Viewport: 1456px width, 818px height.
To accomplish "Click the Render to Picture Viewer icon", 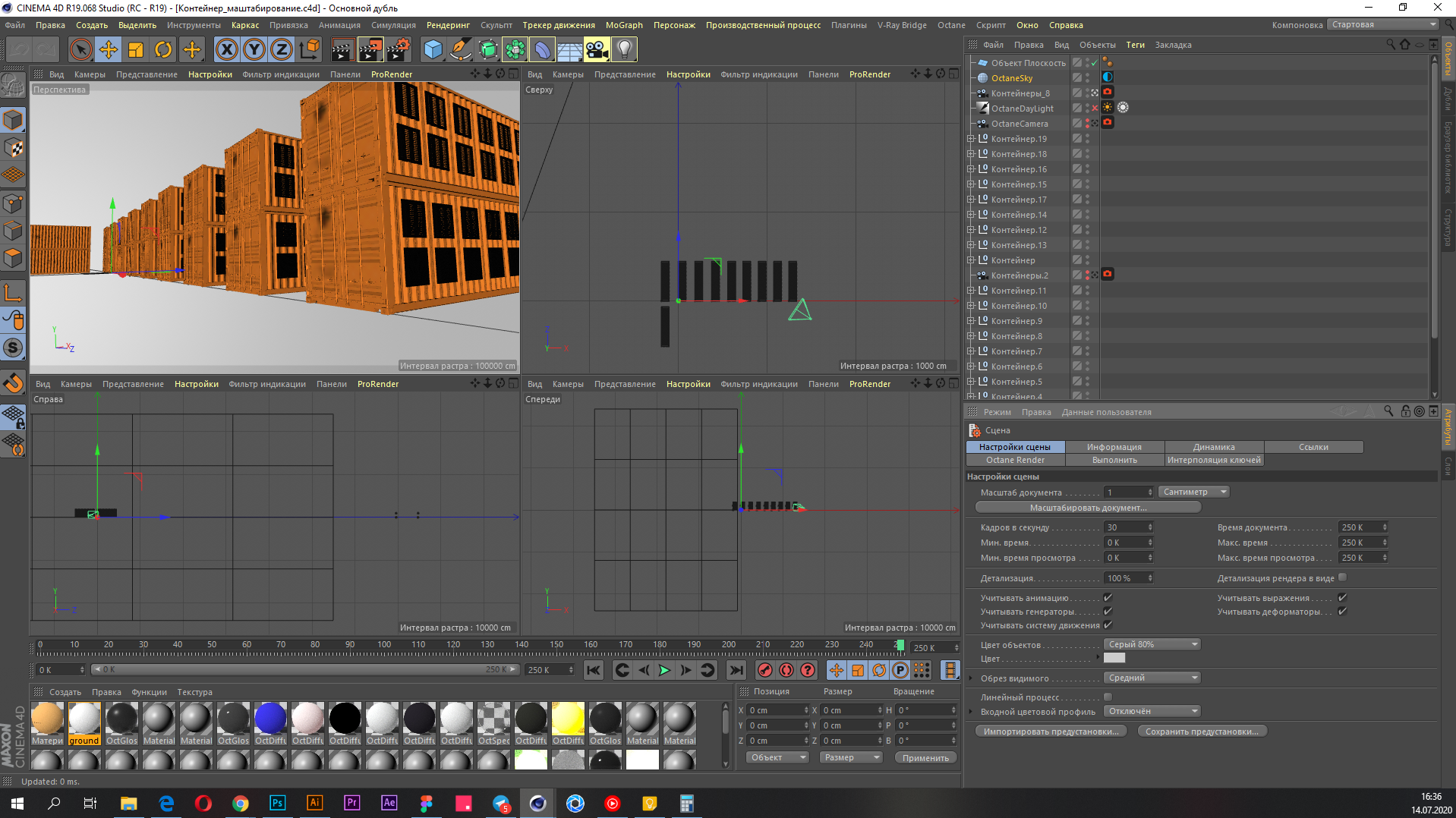I will tap(370, 50).
